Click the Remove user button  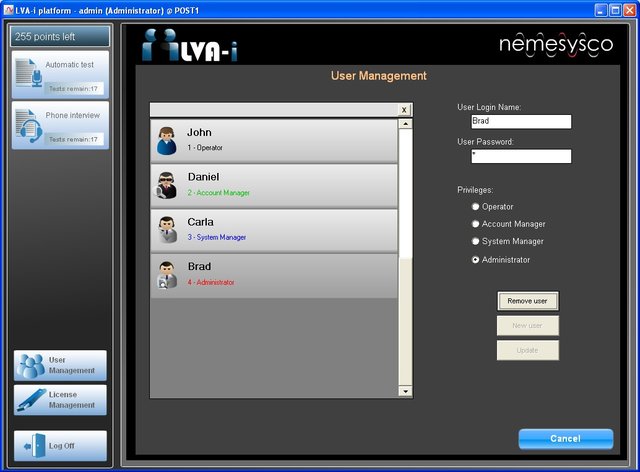coord(527,301)
